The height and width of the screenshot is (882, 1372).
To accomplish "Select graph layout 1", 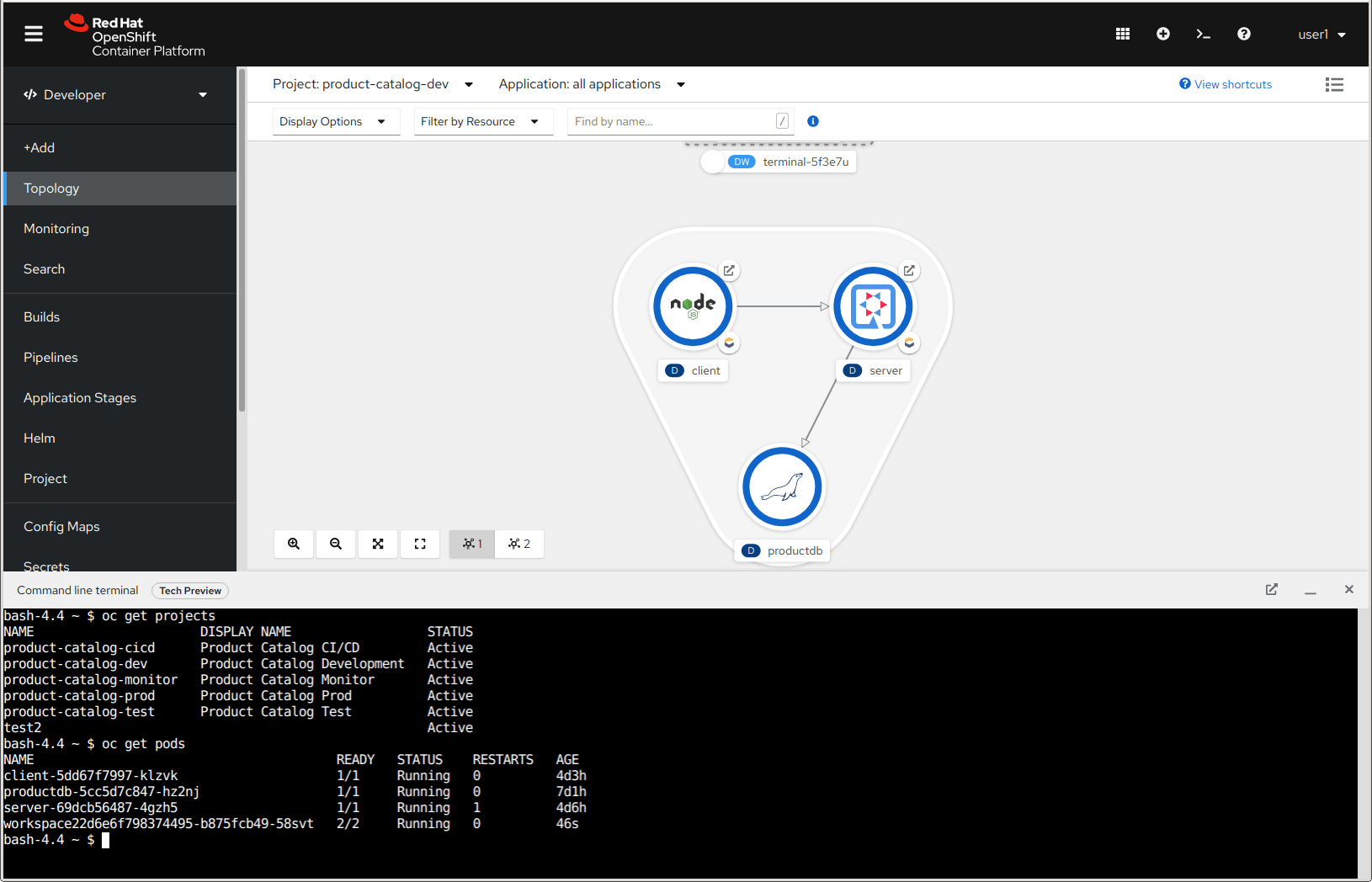I will [472, 544].
